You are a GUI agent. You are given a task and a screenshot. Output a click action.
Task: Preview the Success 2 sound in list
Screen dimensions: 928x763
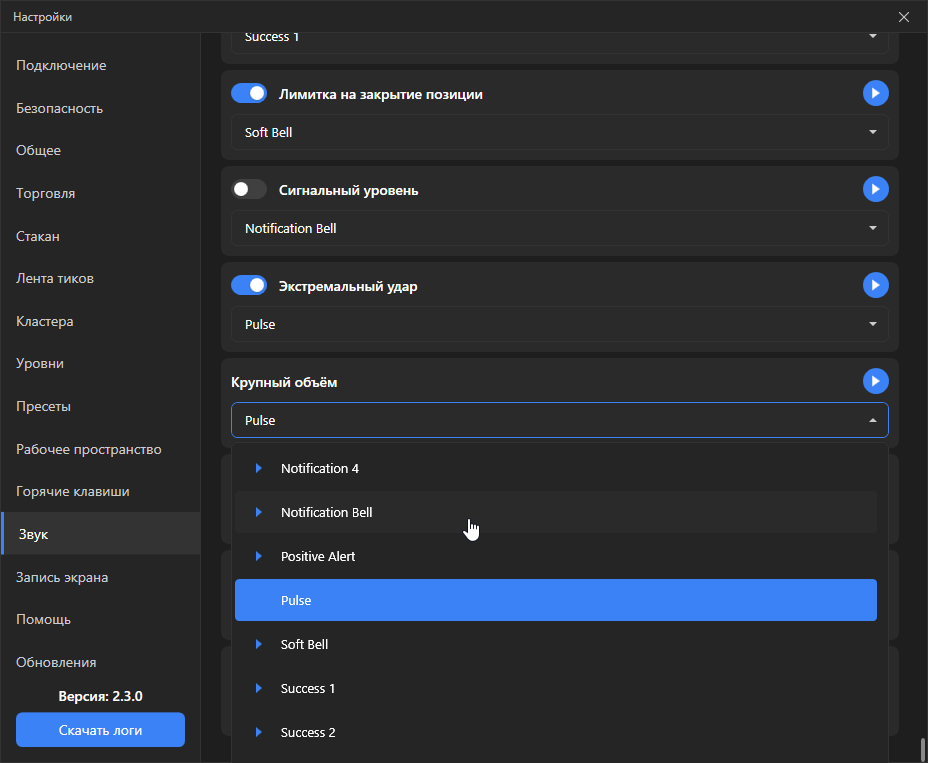pos(259,732)
